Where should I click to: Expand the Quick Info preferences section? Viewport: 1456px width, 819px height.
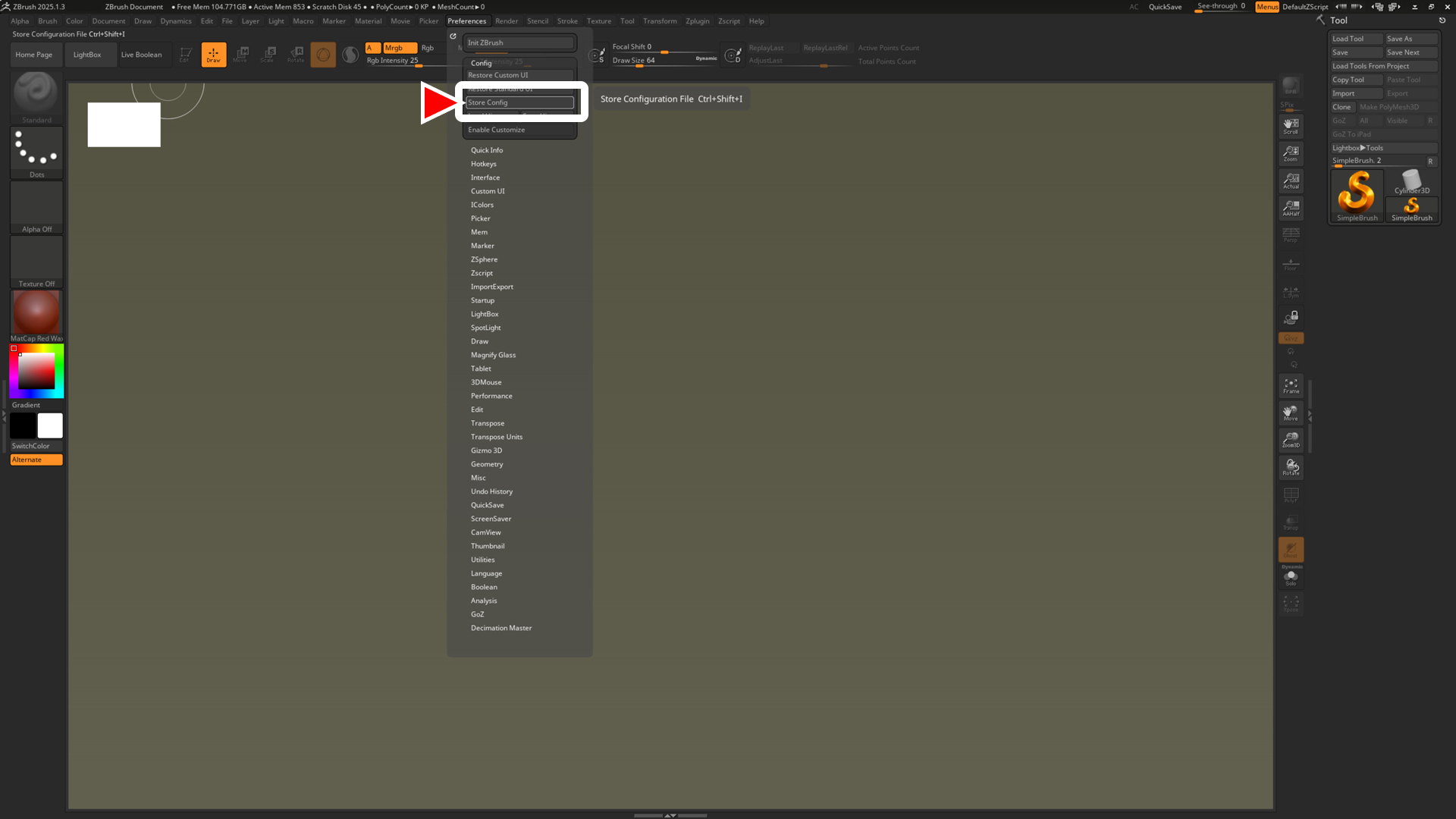pos(487,150)
